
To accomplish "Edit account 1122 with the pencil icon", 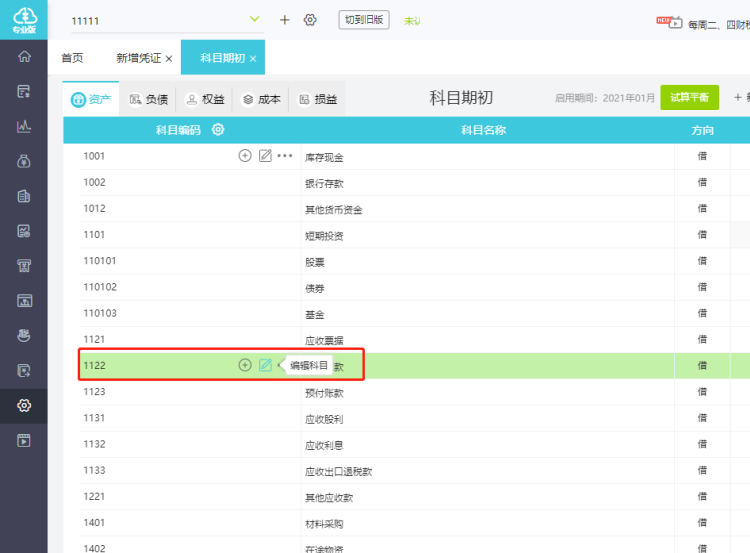I will [x=265, y=365].
